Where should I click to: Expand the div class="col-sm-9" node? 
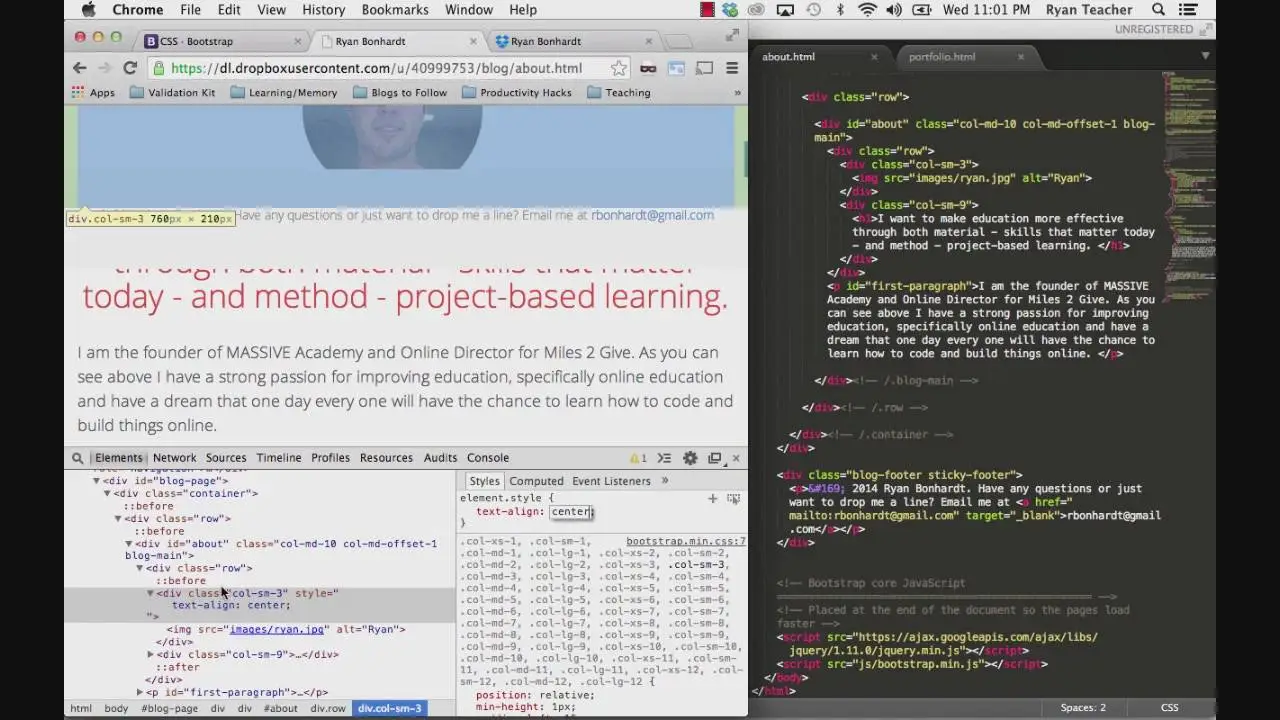coord(150,655)
